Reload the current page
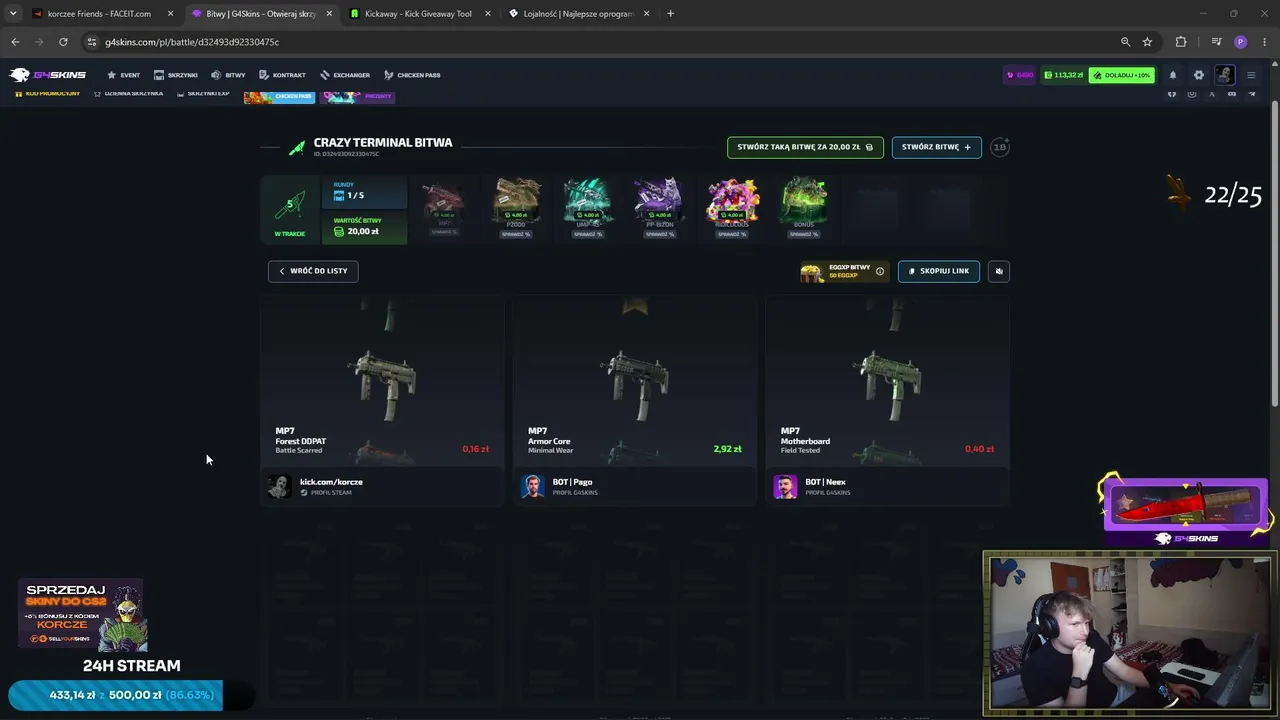The width and height of the screenshot is (1280, 720). [63, 42]
